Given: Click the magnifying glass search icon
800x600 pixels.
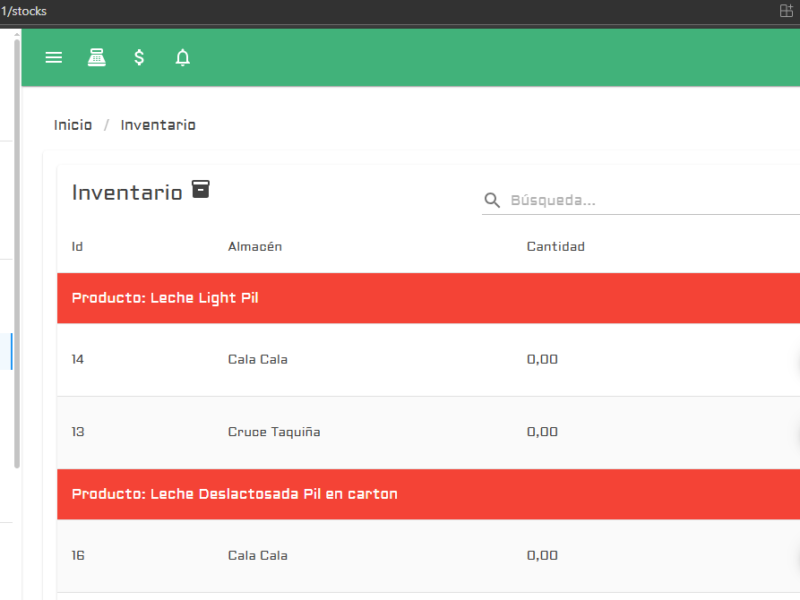Looking at the screenshot, I should pos(492,201).
